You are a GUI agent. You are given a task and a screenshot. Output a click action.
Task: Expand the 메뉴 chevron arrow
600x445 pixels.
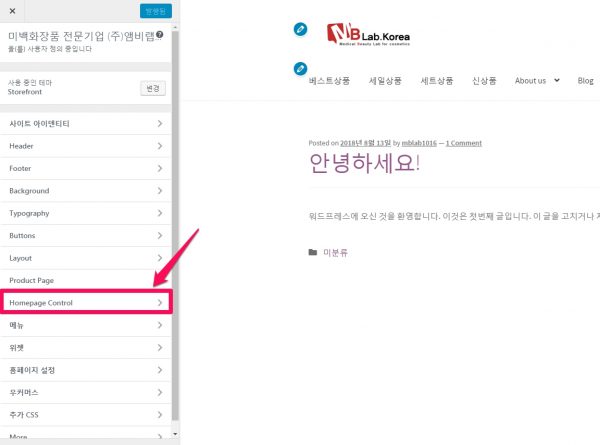(160, 325)
